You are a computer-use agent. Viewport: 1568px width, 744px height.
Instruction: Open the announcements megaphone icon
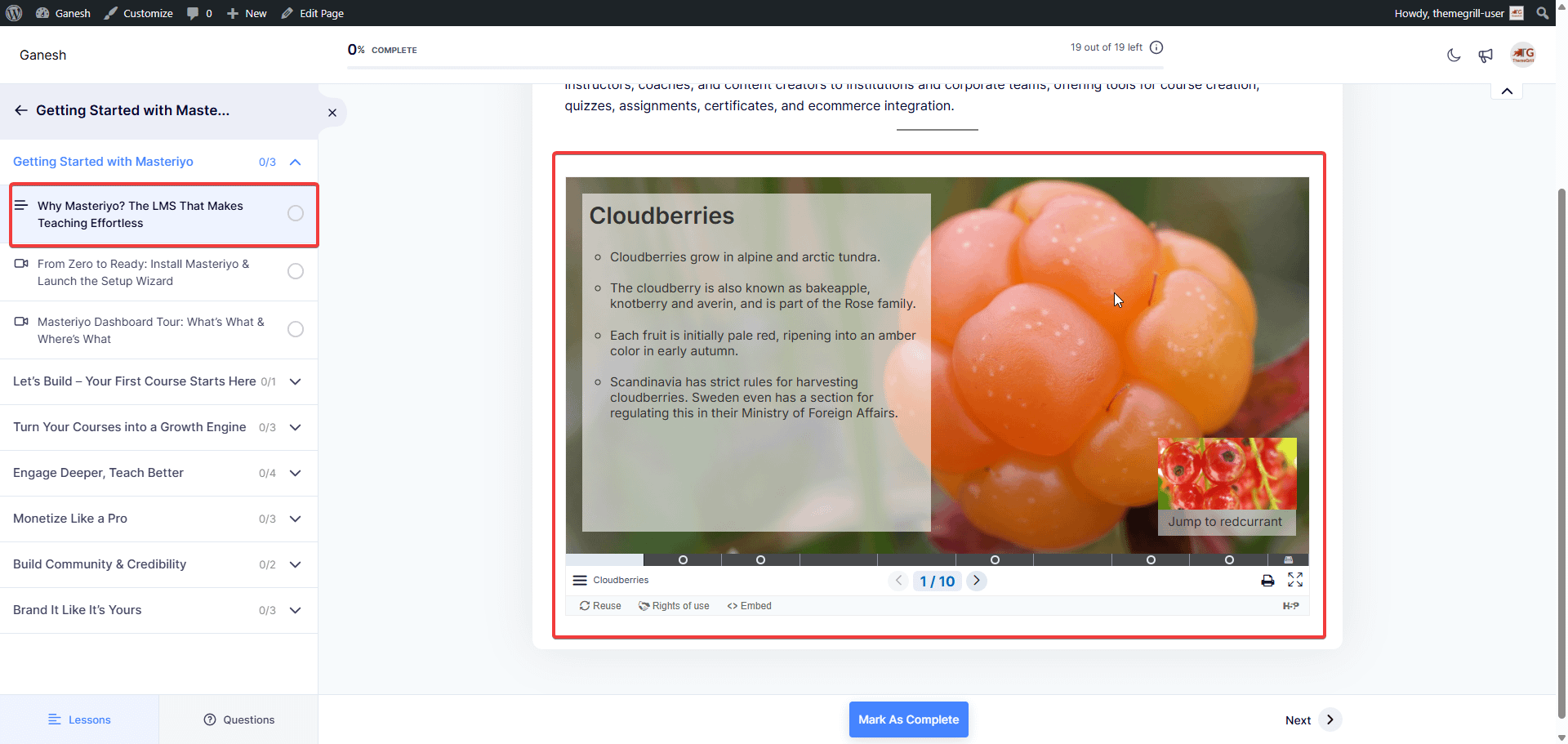pyautogui.click(x=1486, y=56)
